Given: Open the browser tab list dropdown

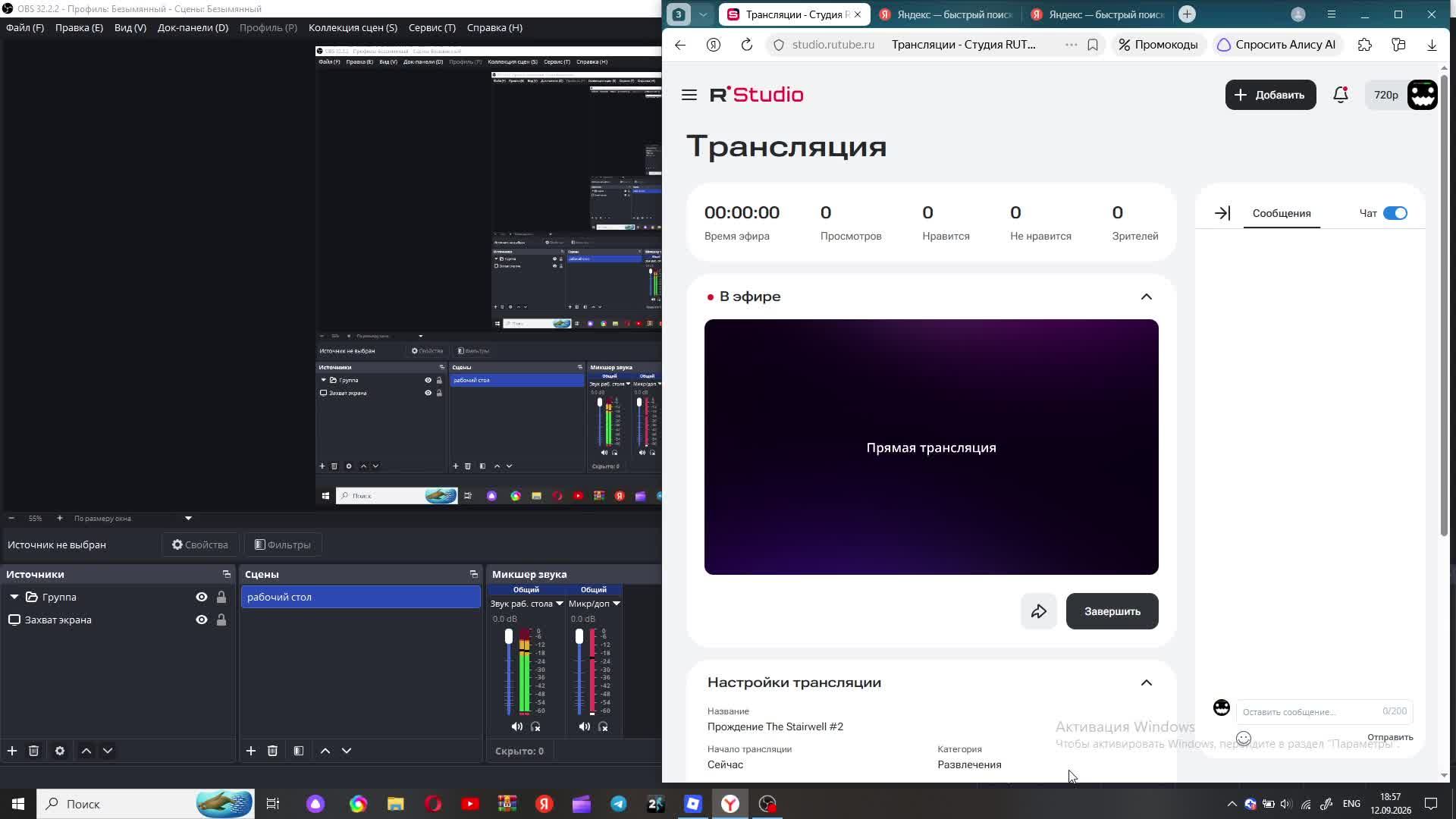Looking at the screenshot, I should 703,14.
